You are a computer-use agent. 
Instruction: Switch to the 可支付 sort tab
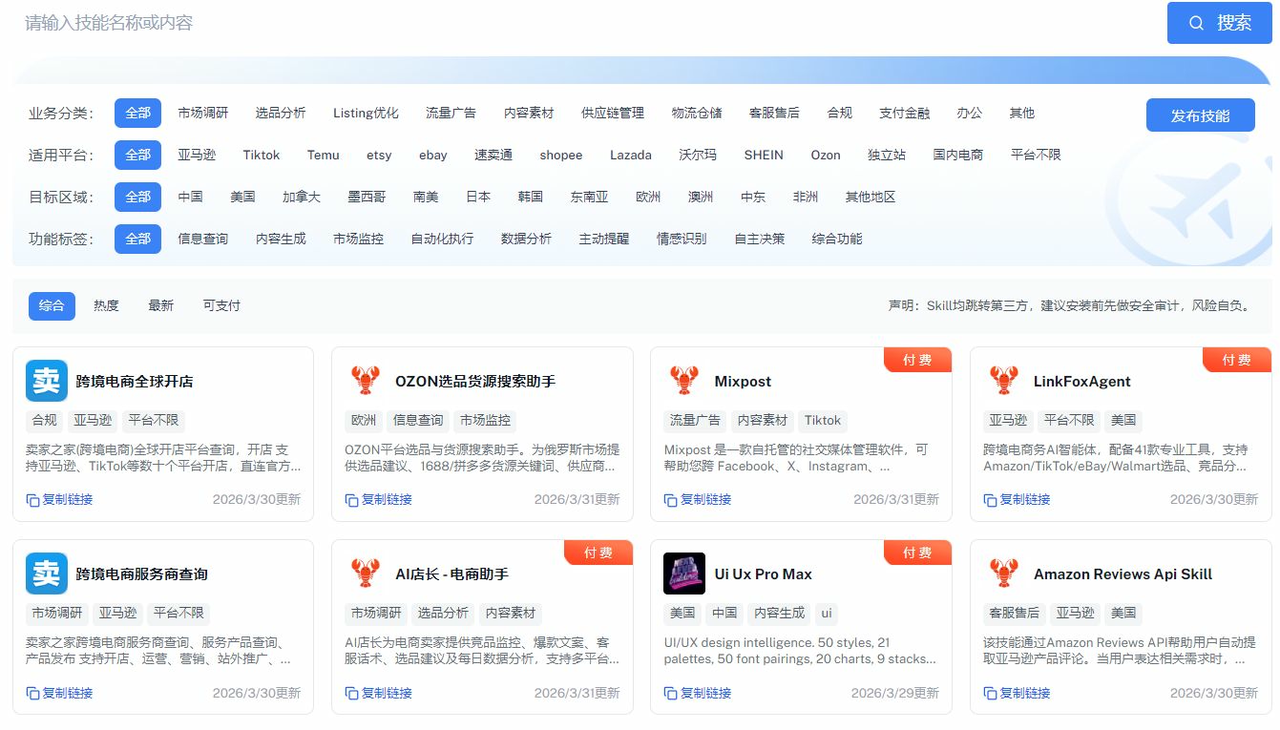pyautogui.click(x=221, y=306)
